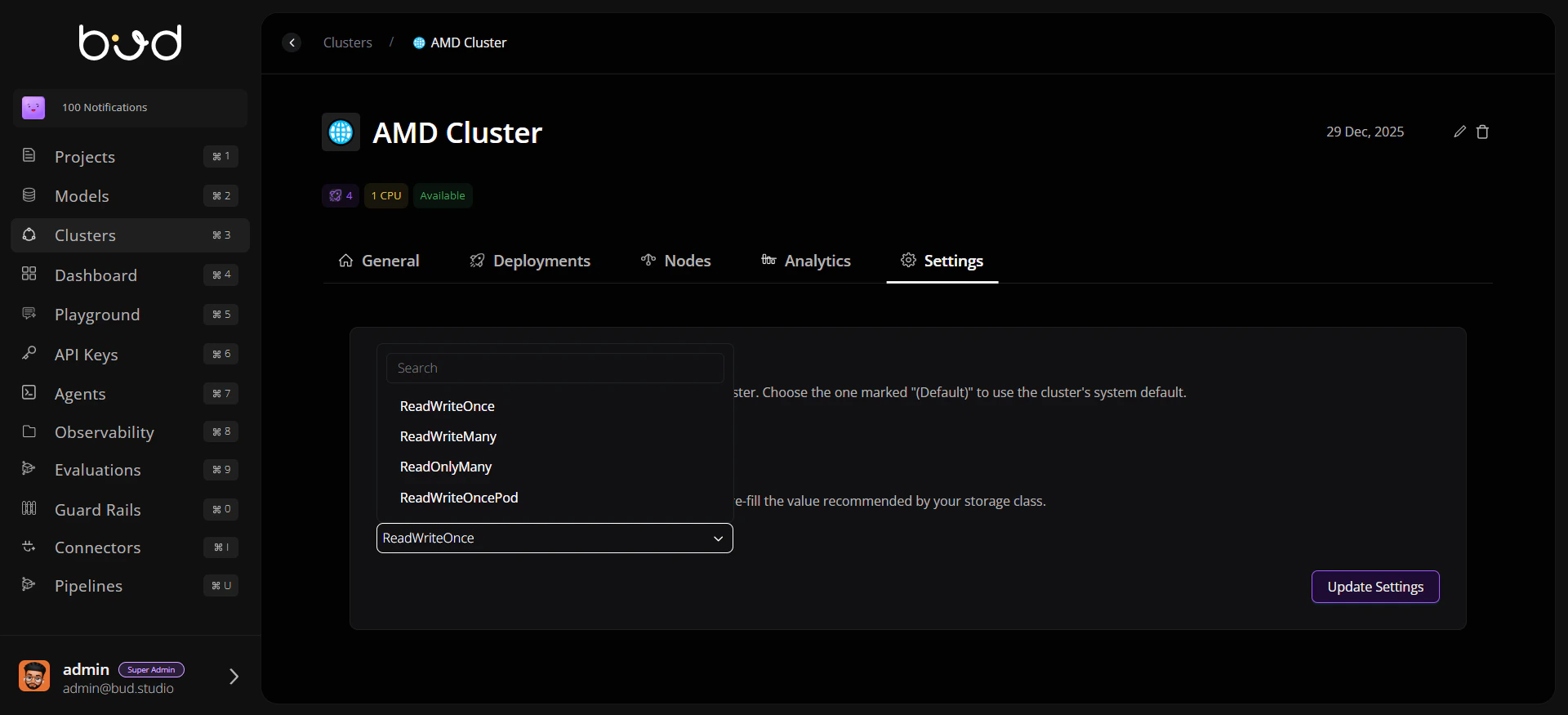1568x715 pixels.
Task: Open API Keys page
Action: [130, 354]
